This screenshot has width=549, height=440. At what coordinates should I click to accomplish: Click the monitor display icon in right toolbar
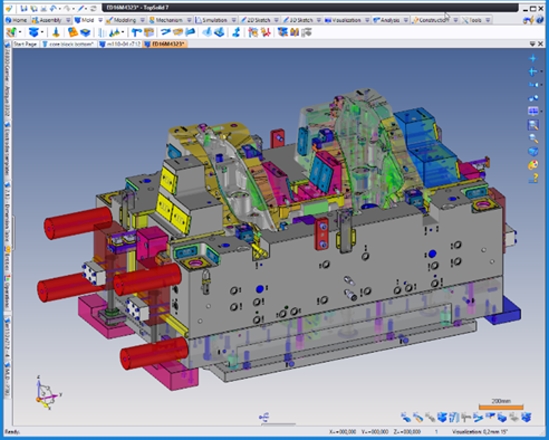pyautogui.click(x=533, y=111)
